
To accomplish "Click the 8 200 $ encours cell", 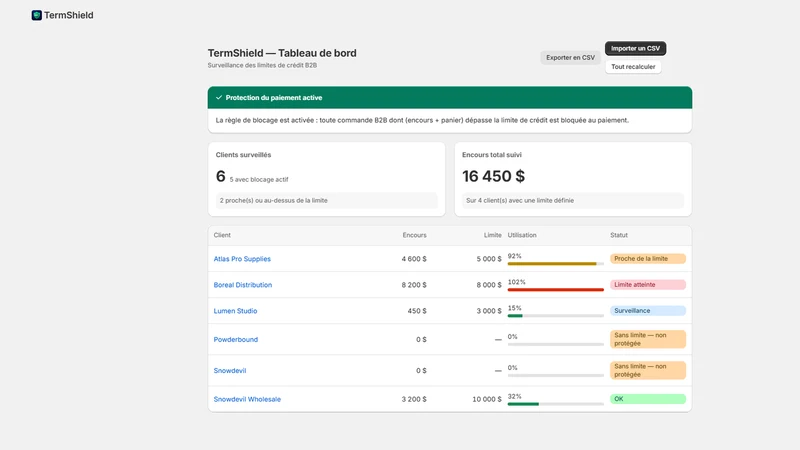I will 414,285.
